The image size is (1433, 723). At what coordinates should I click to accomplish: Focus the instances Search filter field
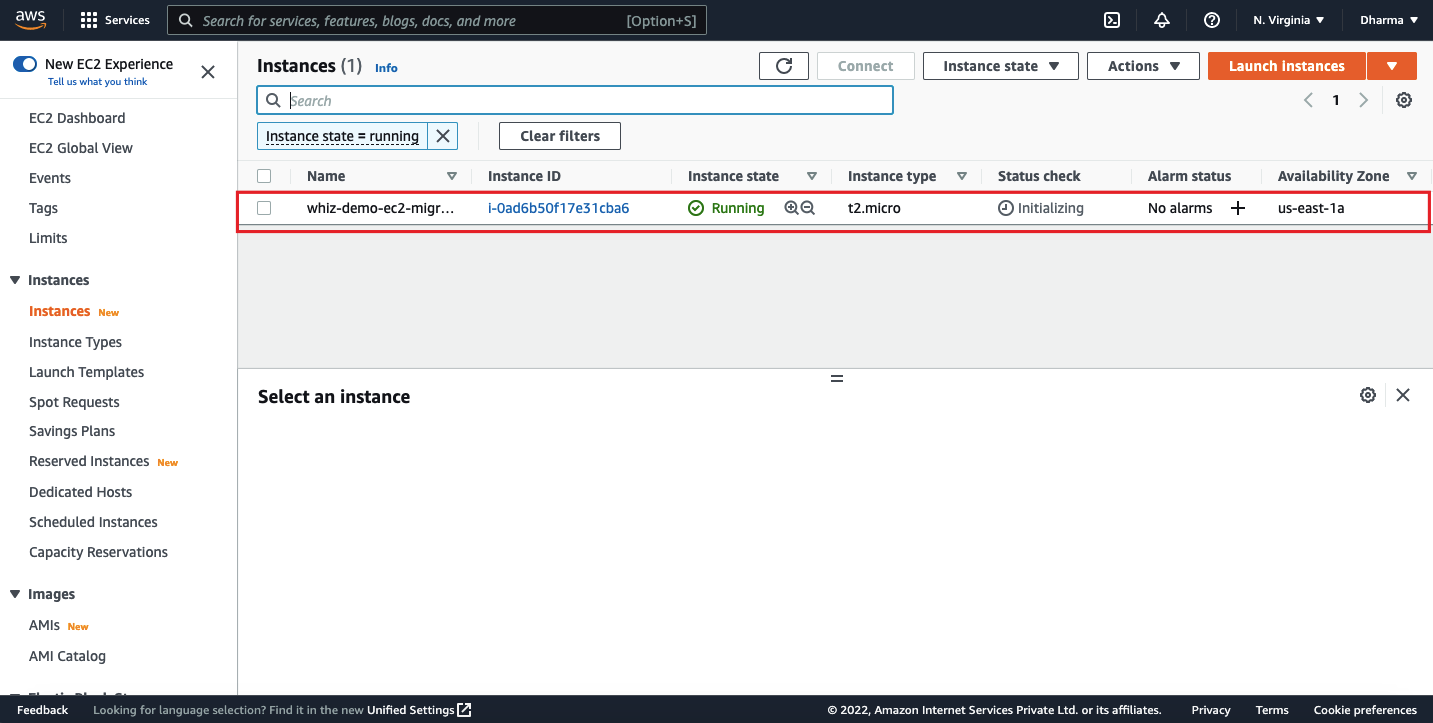click(x=575, y=100)
